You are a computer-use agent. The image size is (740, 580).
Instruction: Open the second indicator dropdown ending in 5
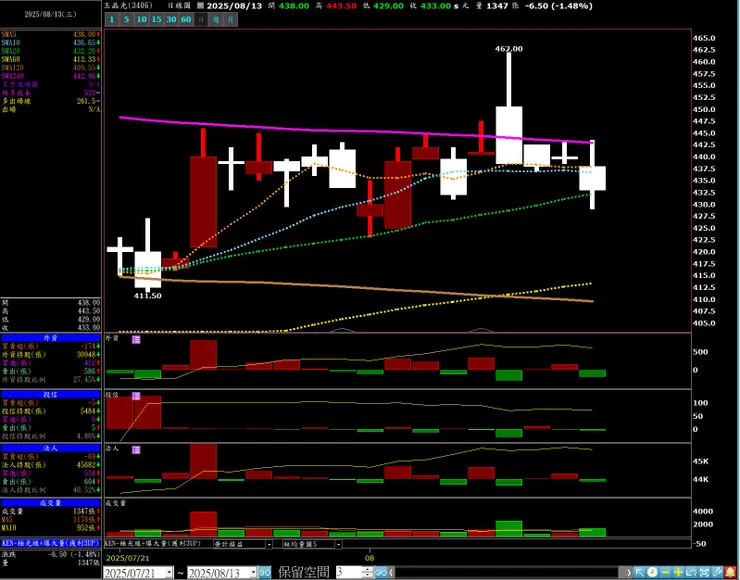[x=338, y=544]
